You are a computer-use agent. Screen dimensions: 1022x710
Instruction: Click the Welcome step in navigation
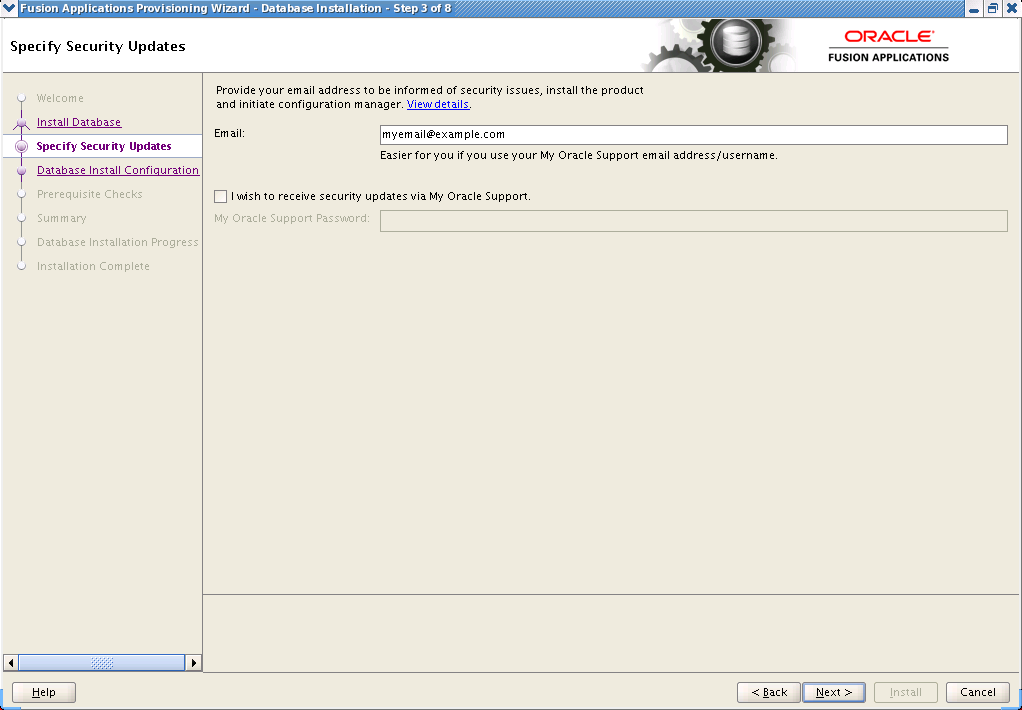[x=60, y=98]
